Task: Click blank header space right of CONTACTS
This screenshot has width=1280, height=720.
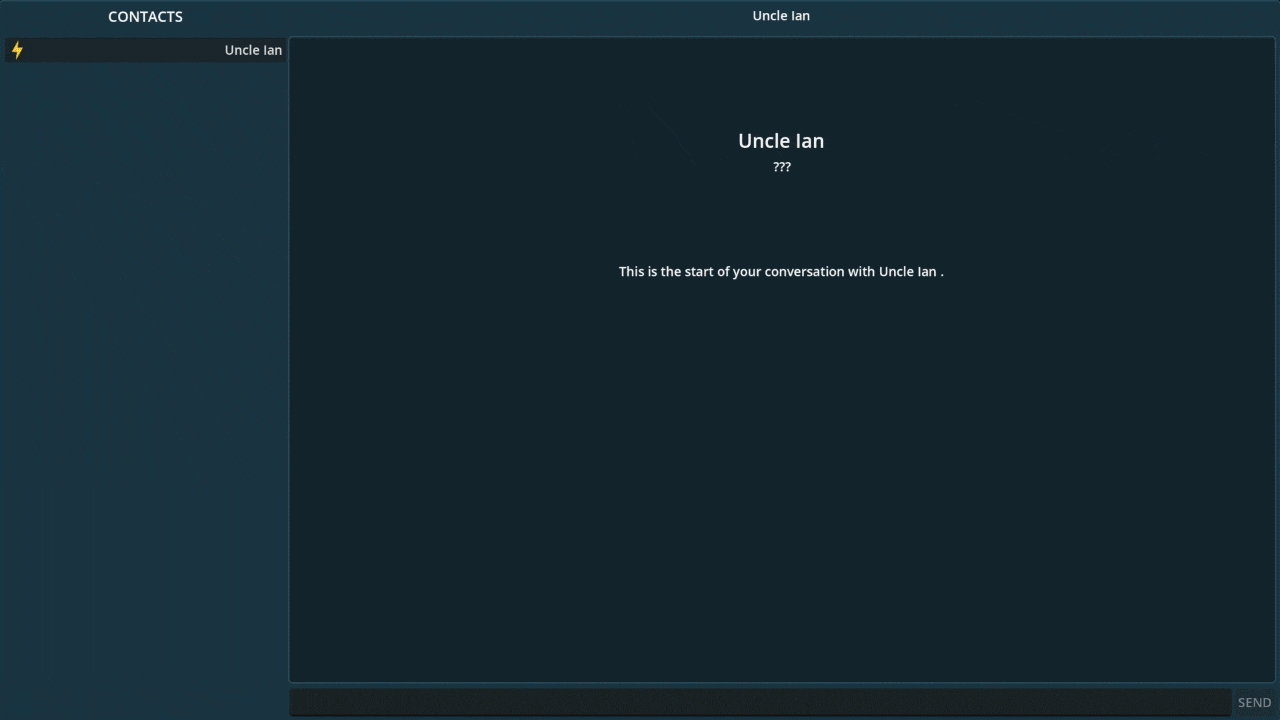Action: point(240,17)
